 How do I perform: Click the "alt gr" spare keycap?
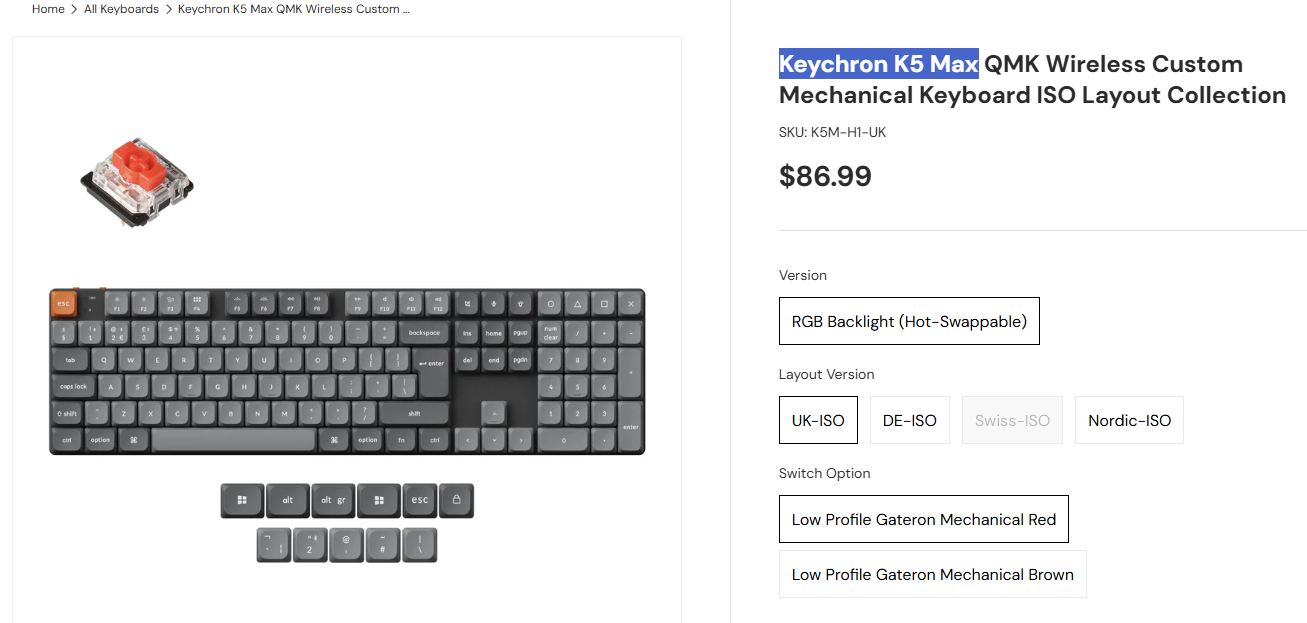coord(333,500)
